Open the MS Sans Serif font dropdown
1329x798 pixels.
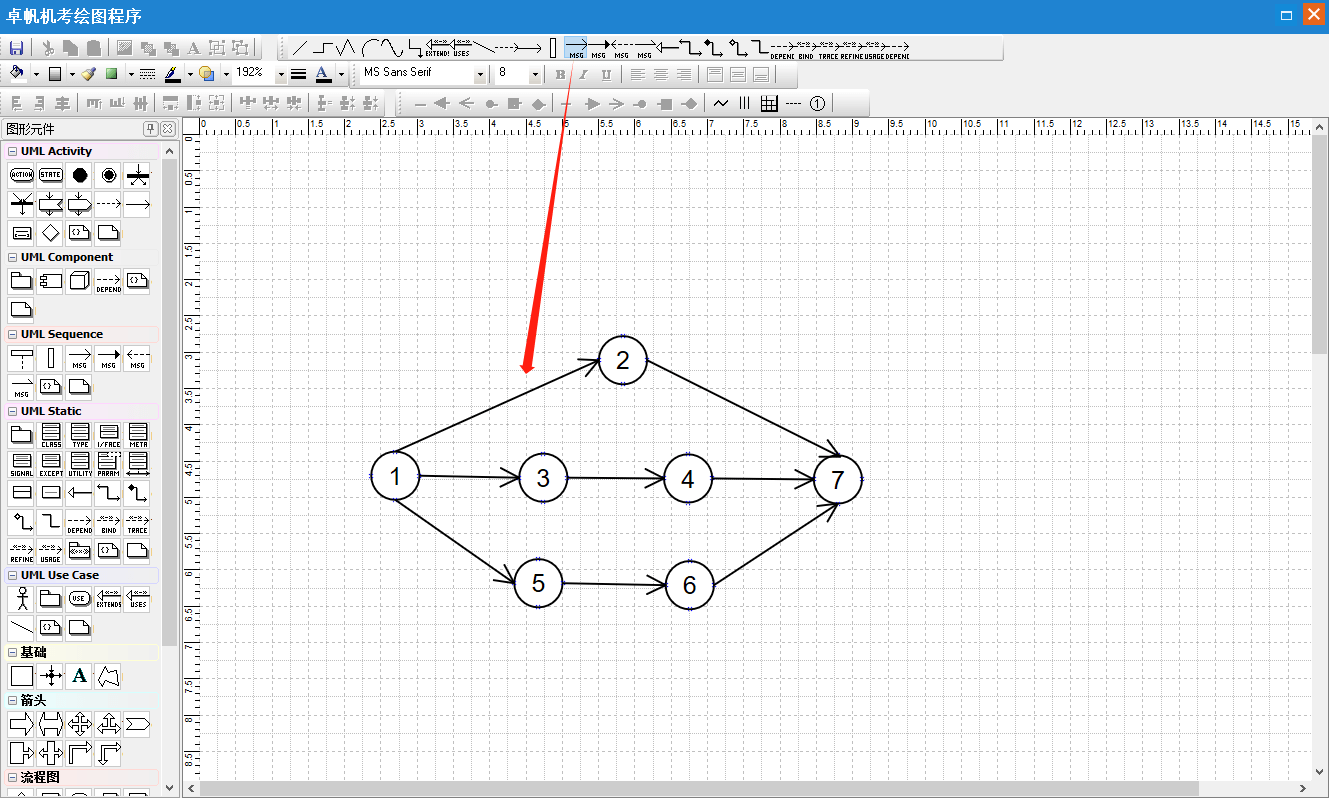pos(480,74)
